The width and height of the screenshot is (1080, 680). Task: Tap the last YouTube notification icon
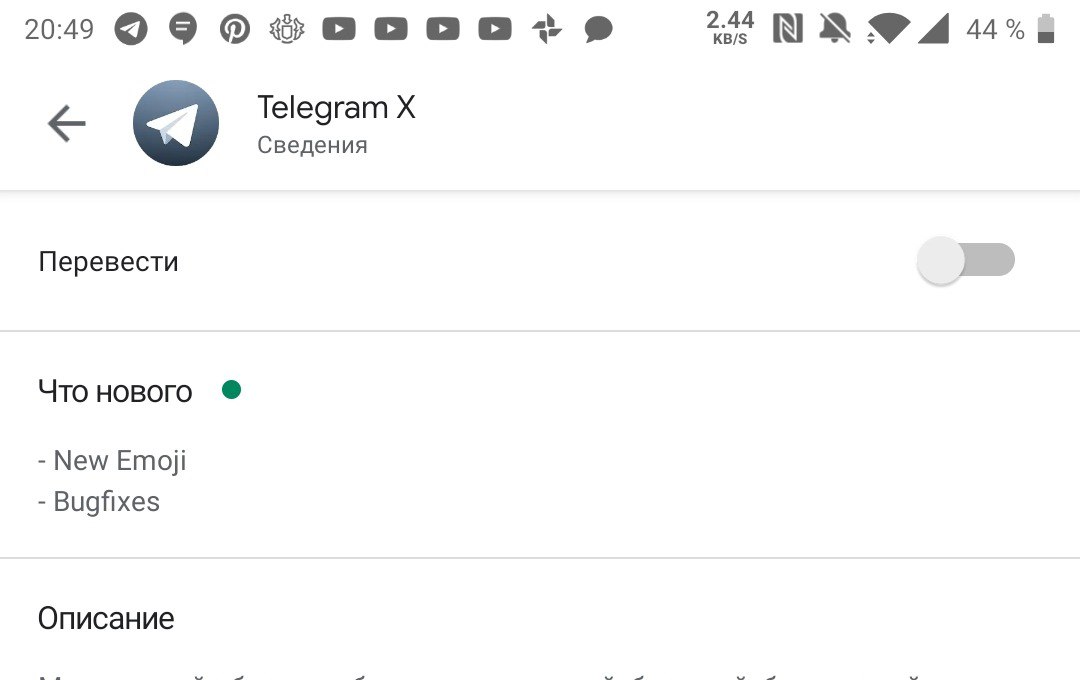point(495,29)
